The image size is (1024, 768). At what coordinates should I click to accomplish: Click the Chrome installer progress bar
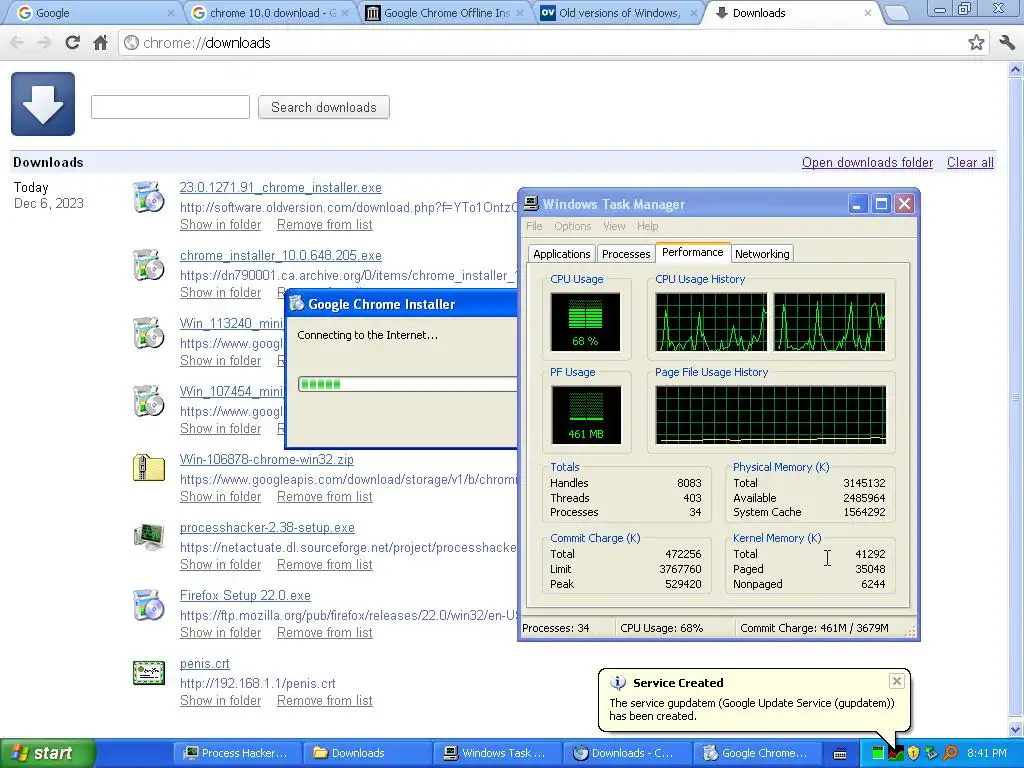(408, 384)
